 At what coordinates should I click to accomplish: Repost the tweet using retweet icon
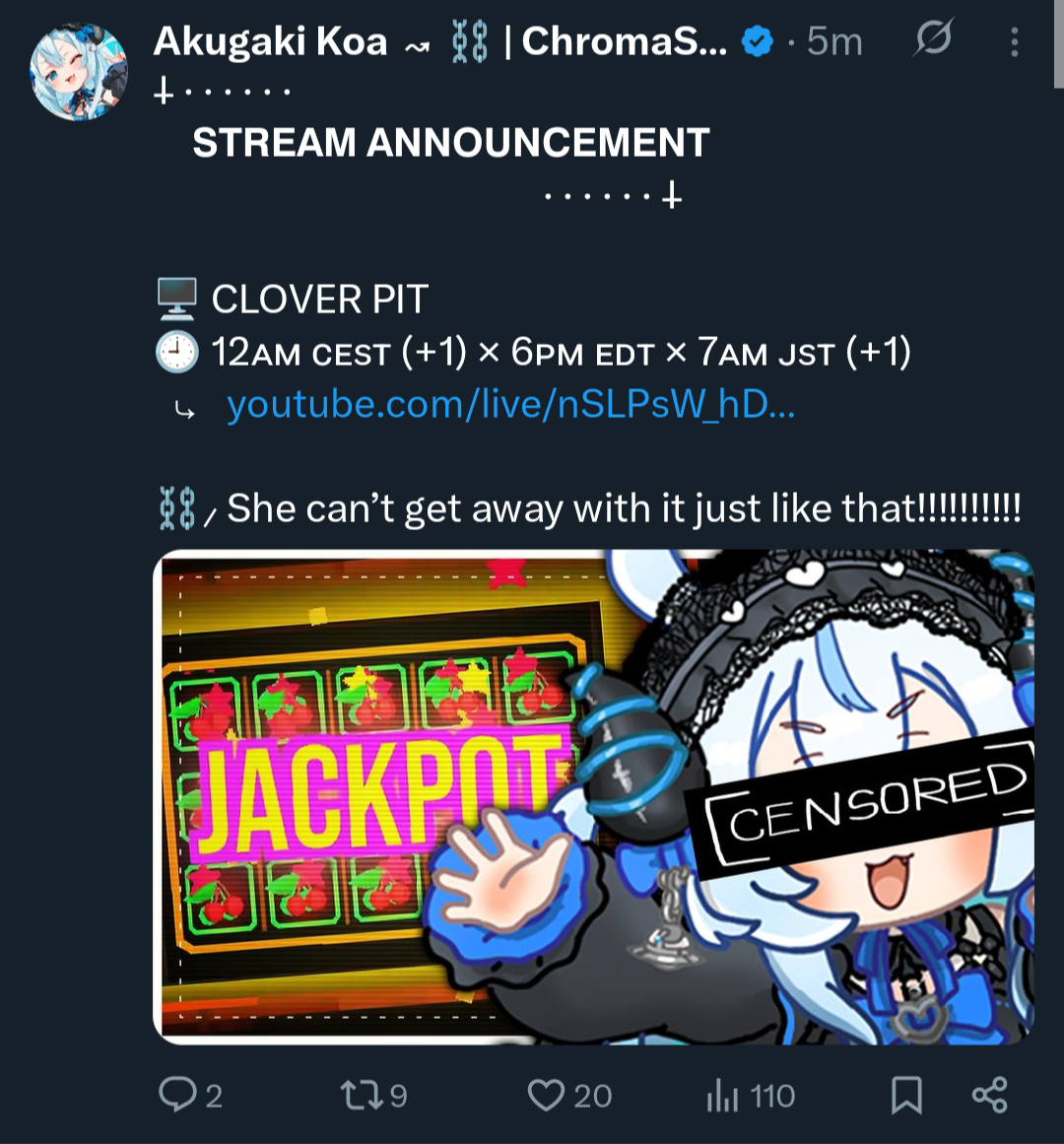coord(362,1095)
